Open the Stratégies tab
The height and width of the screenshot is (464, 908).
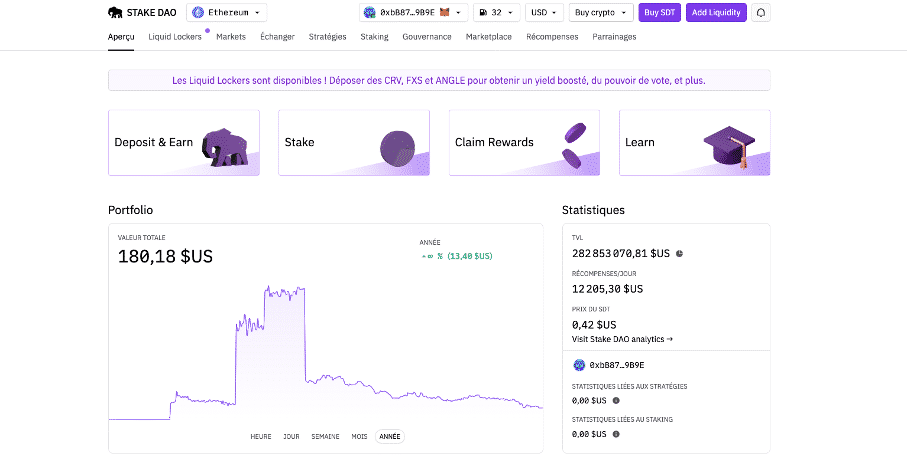click(327, 37)
